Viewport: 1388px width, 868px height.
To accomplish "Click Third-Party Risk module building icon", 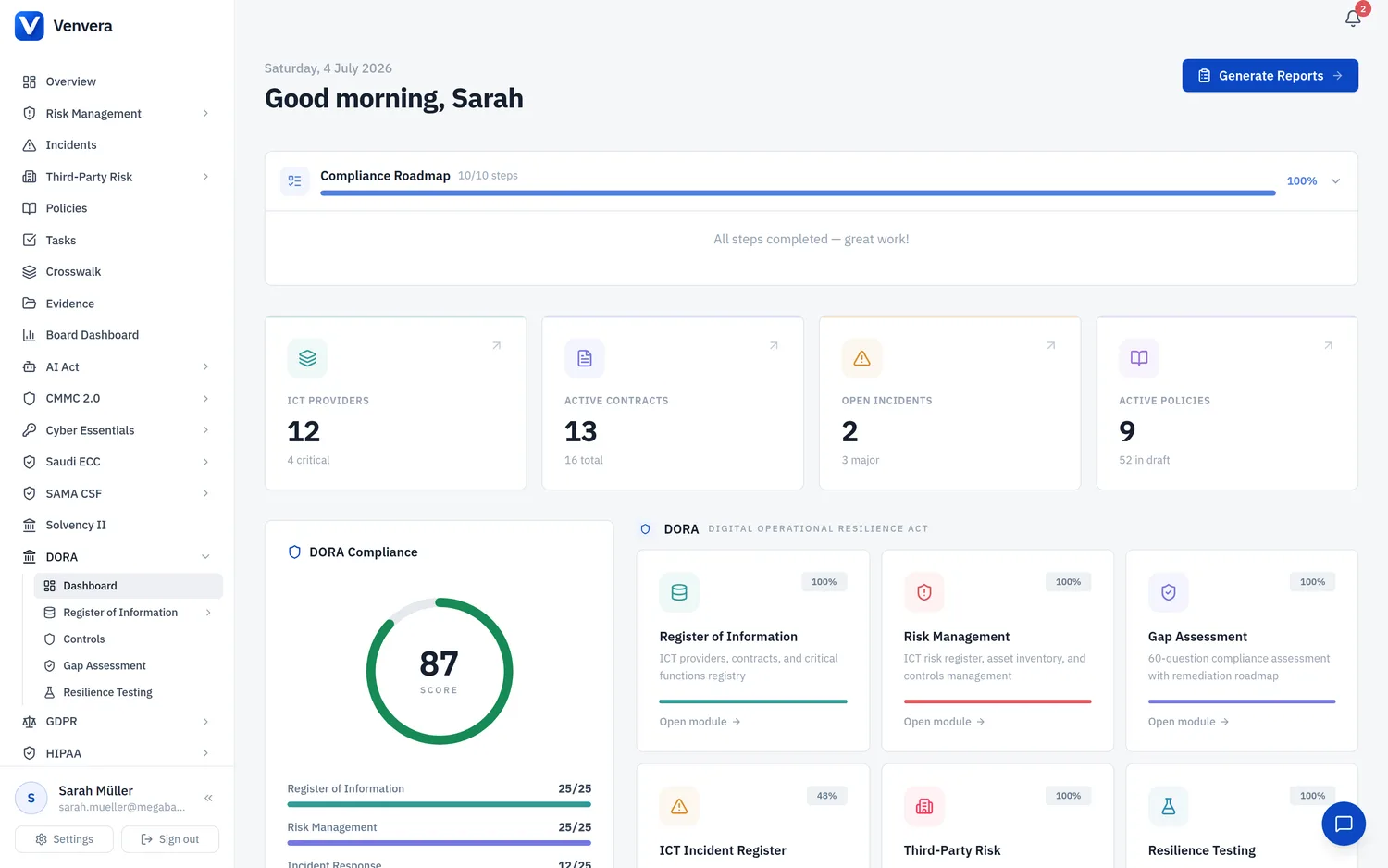I will (x=923, y=806).
